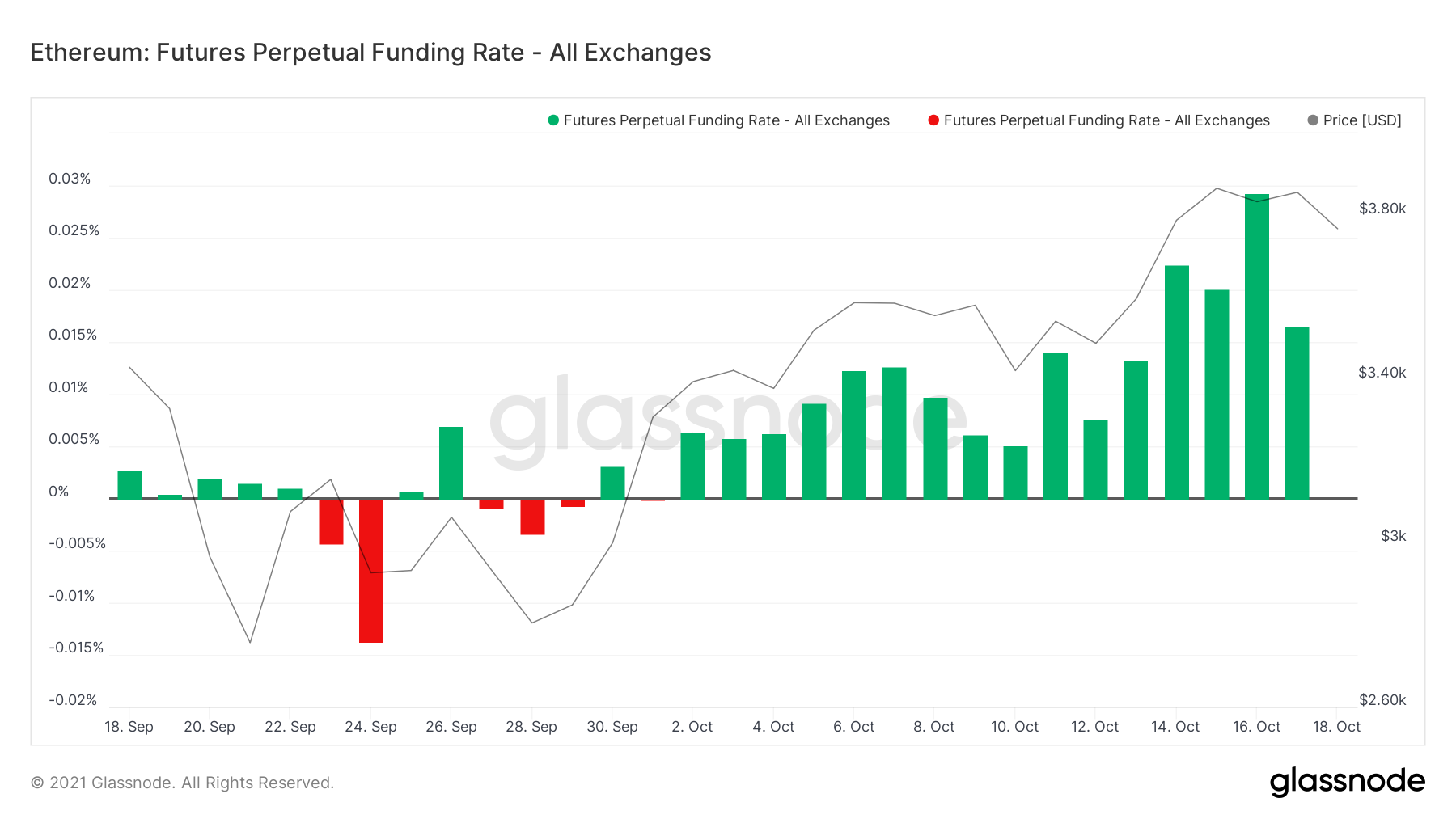The width and height of the screenshot is (1456, 819).
Task: Click the green bar at 14. Oct
Action: [1176, 382]
